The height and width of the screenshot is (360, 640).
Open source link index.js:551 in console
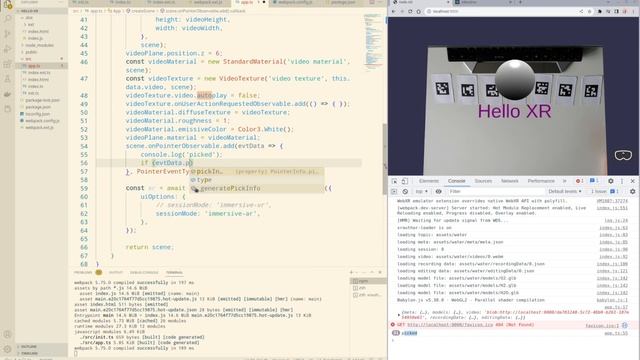(612, 208)
